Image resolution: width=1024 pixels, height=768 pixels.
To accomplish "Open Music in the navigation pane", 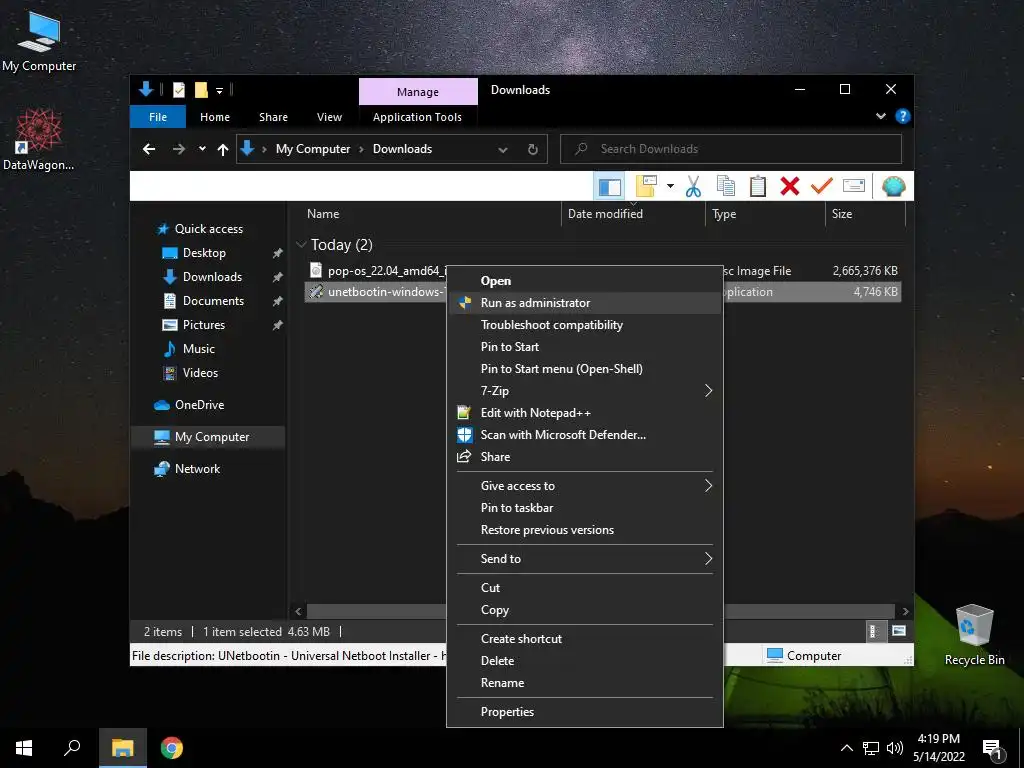I will point(199,349).
